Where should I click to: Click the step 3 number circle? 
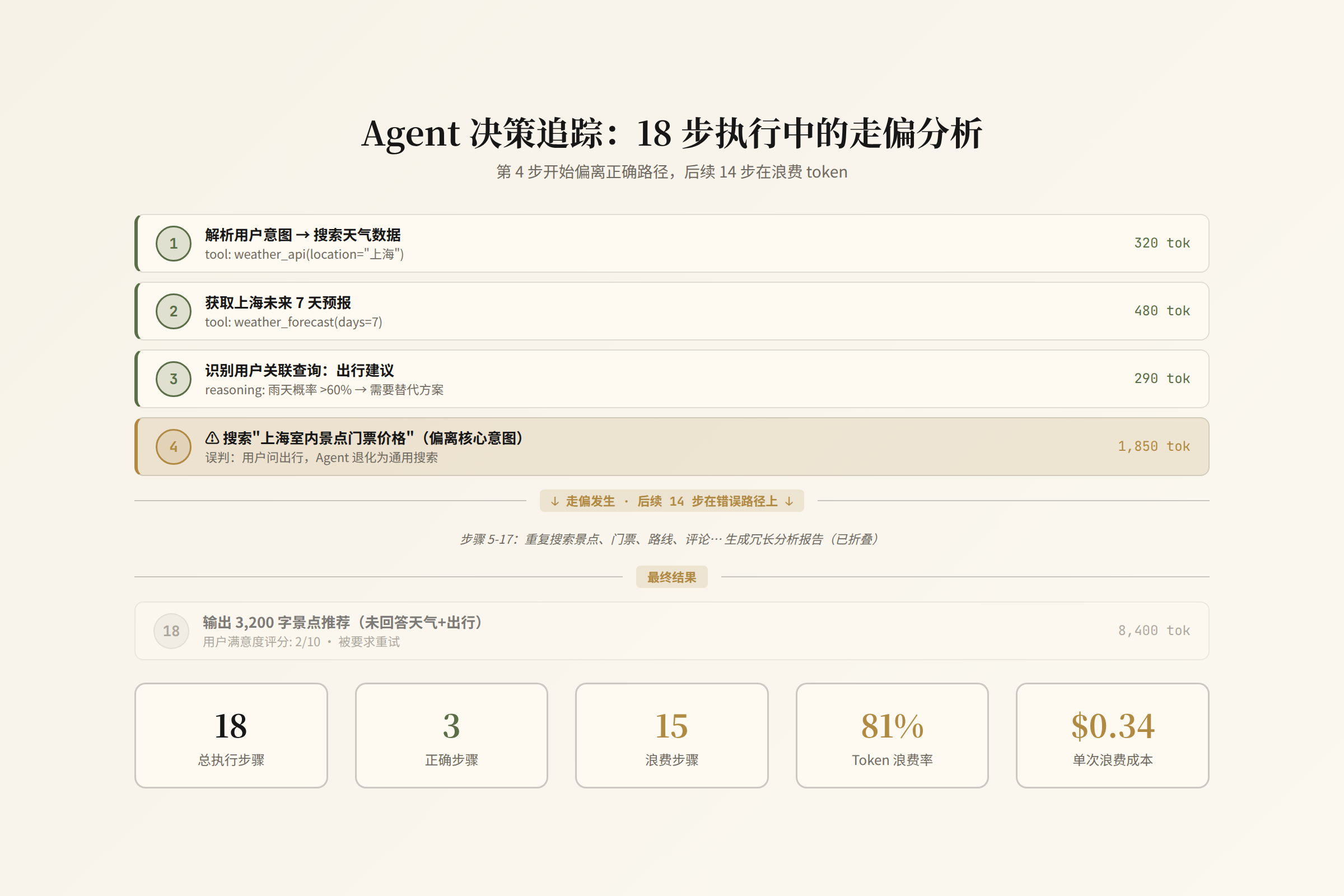(173, 379)
